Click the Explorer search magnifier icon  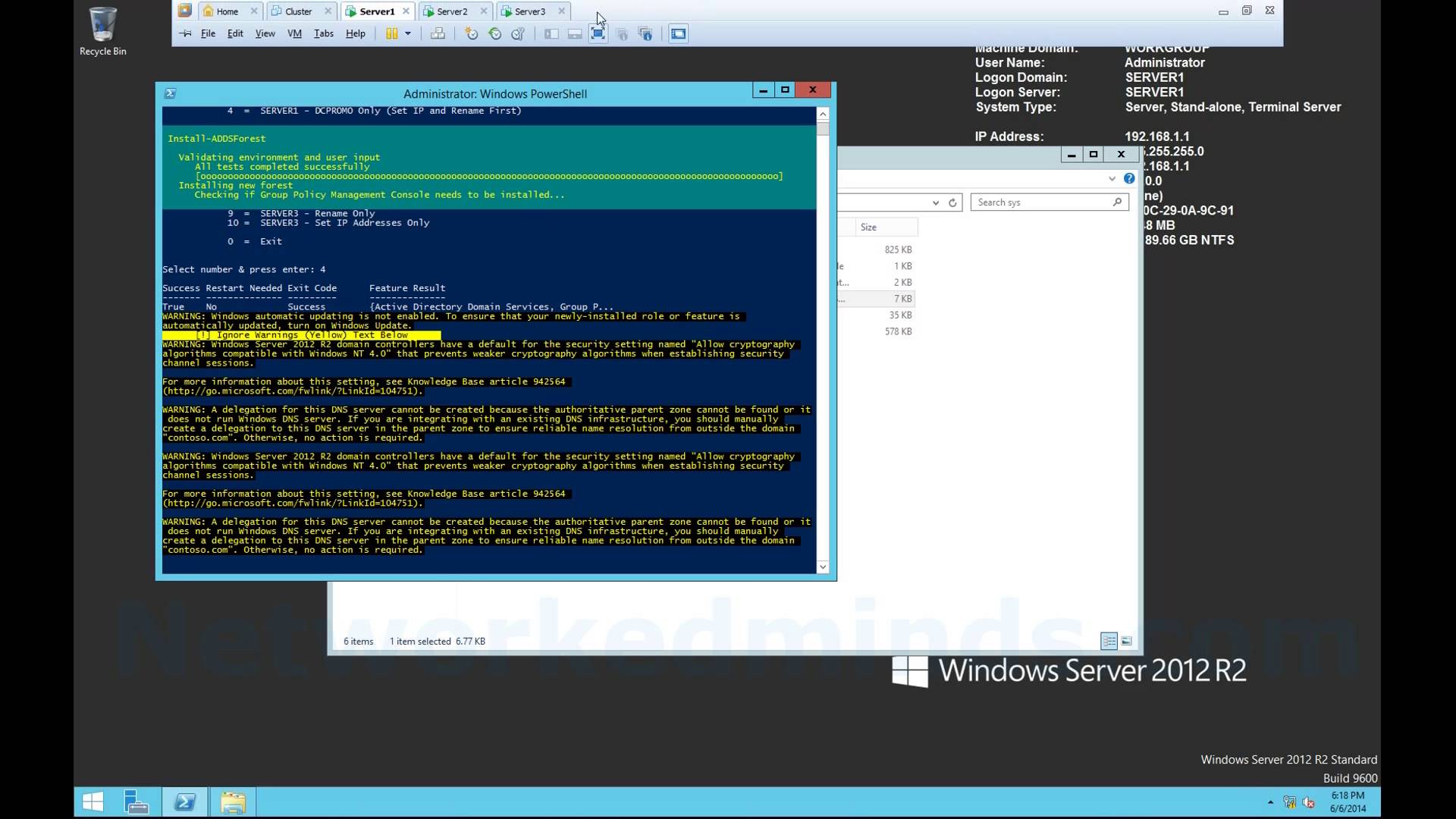(1117, 202)
